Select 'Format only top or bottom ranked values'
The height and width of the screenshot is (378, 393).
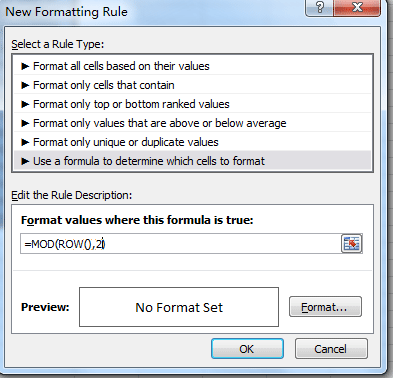pyautogui.click(x=192, y=104)
